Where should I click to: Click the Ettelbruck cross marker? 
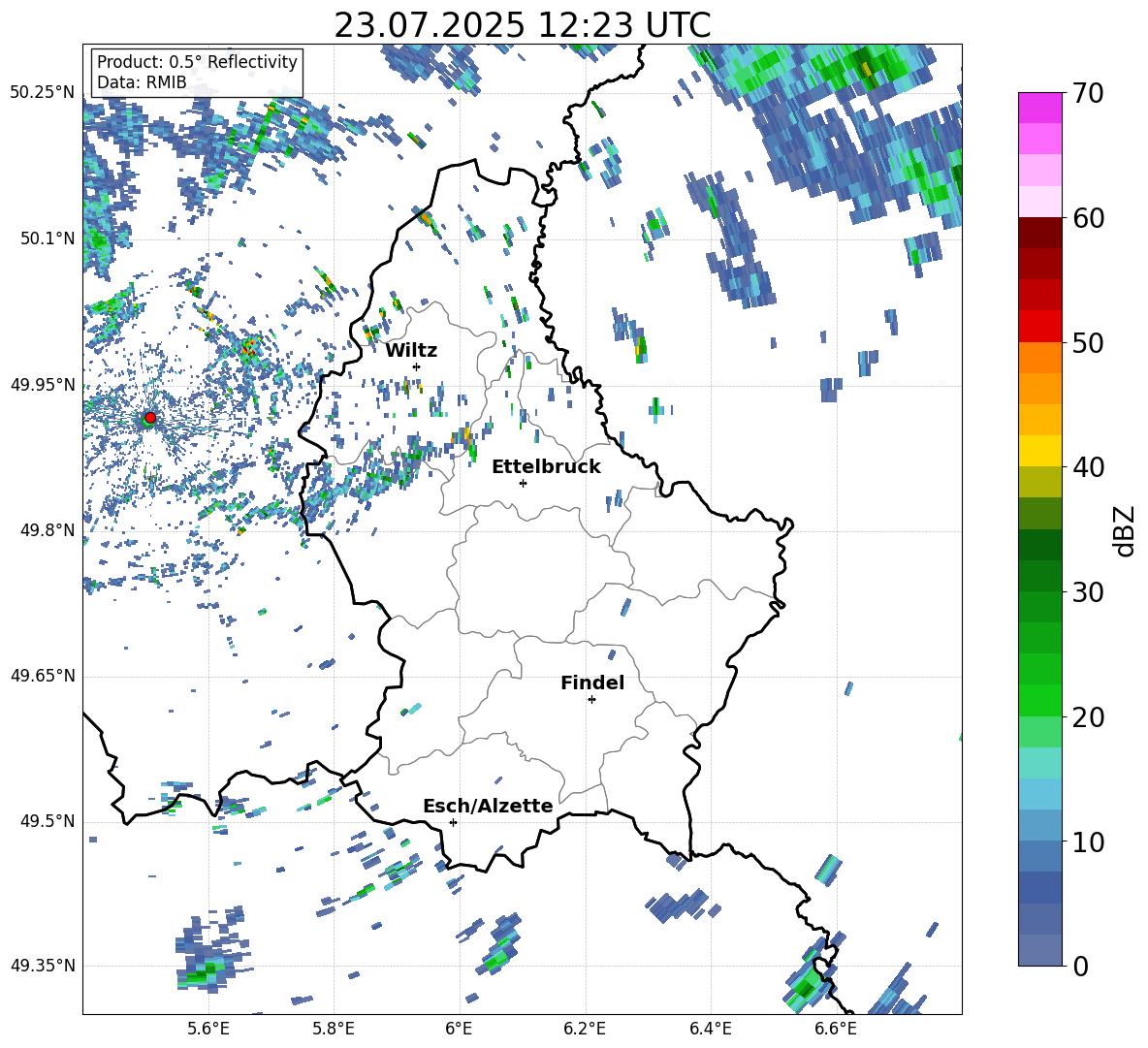pyautogui.click(x=523, y=483)
